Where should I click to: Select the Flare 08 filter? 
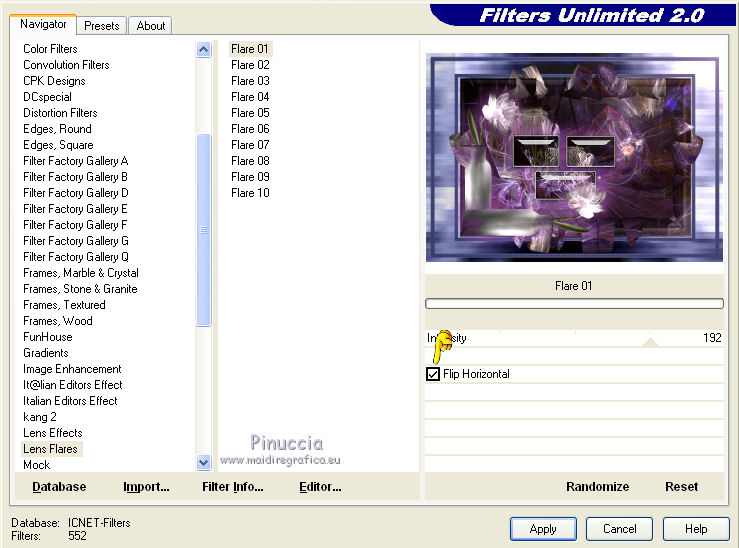pyautogui.click(x=250, y=161)
